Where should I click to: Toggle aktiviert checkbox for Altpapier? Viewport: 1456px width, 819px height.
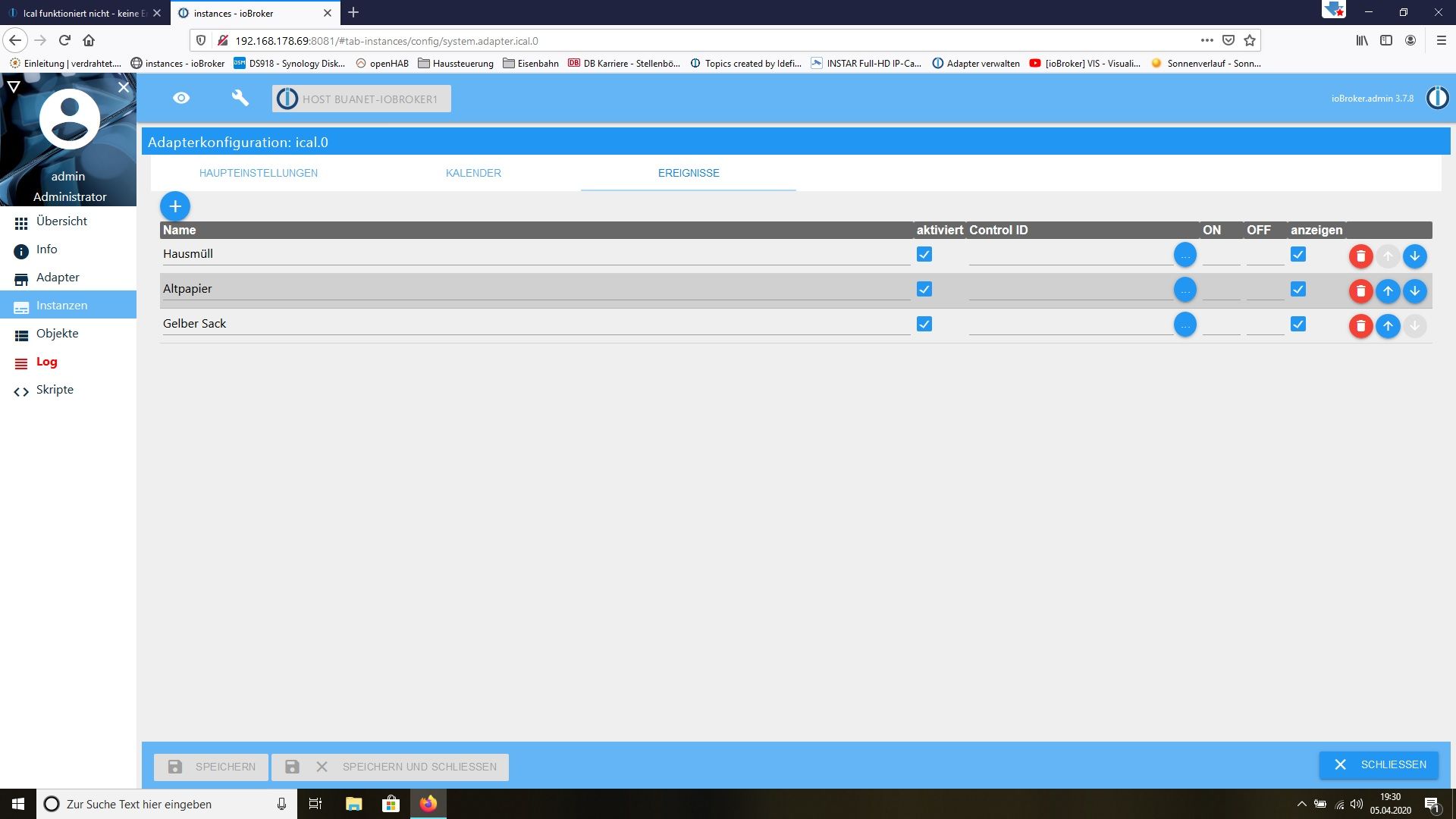925,289
